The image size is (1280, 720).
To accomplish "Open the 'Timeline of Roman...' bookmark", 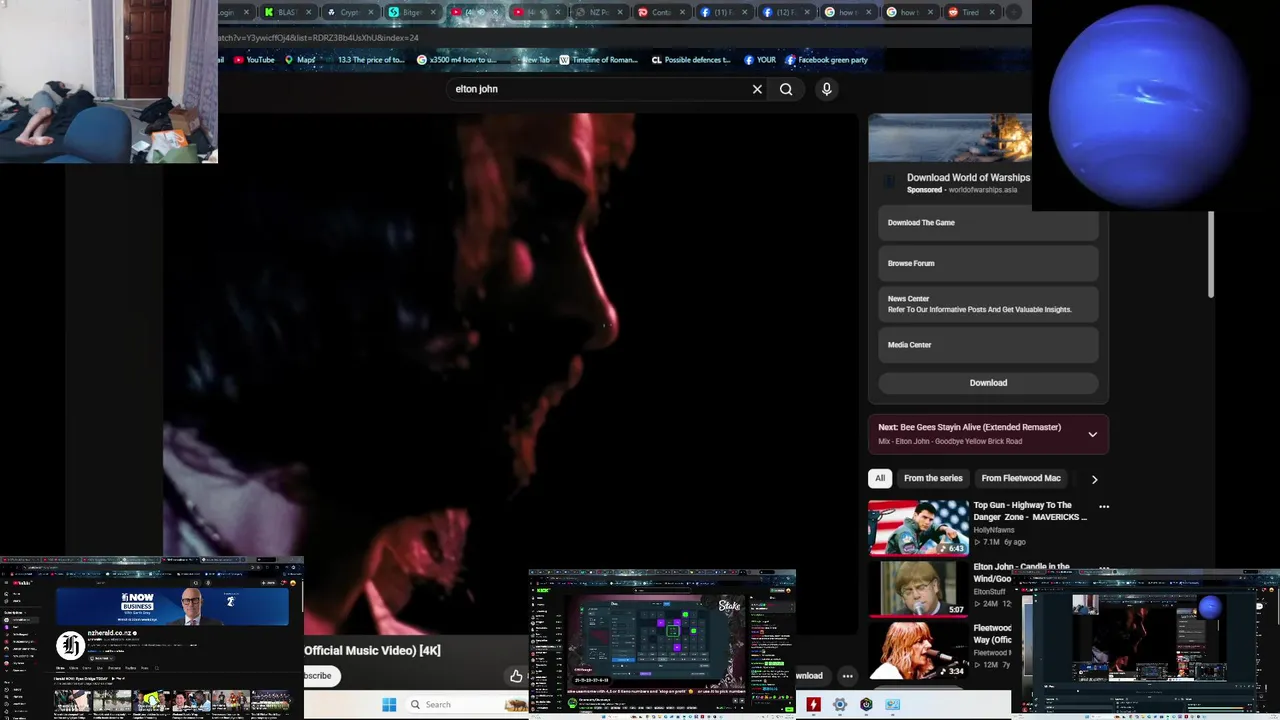I will (x=598, y=60).
